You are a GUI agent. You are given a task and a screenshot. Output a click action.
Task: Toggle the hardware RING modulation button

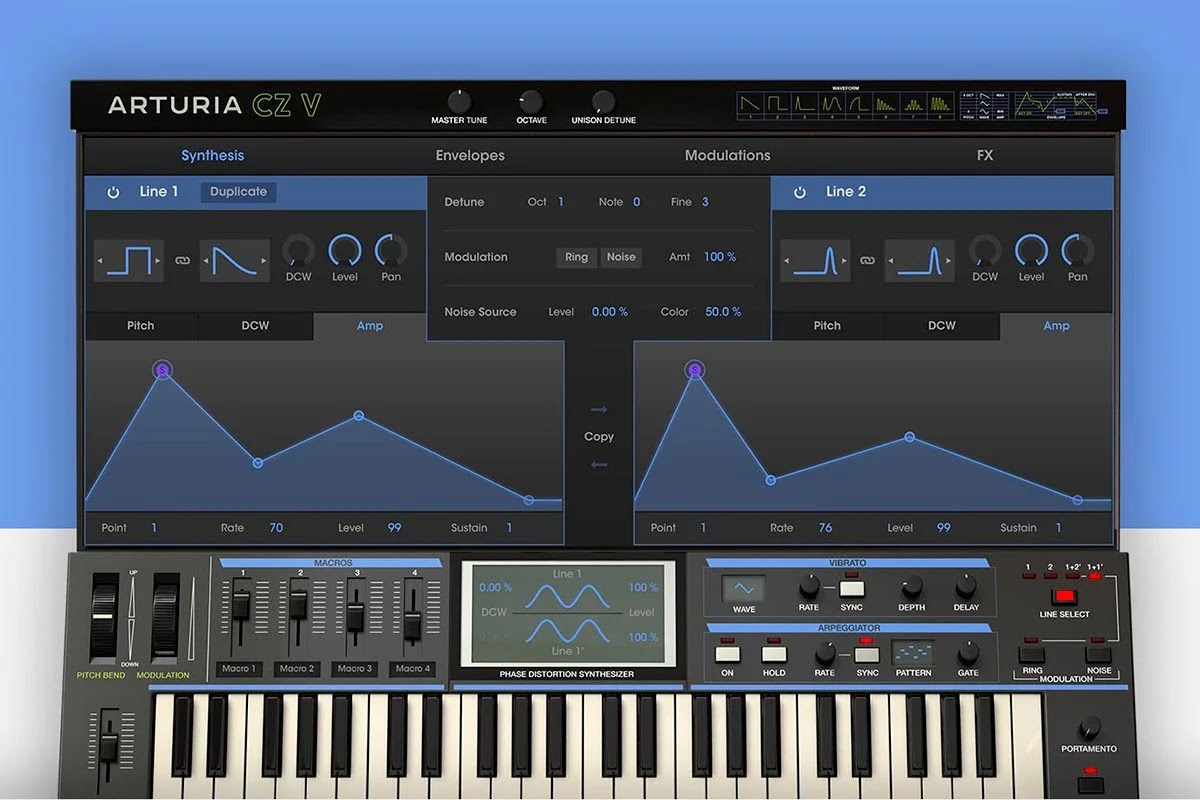tap(1032, 654)
